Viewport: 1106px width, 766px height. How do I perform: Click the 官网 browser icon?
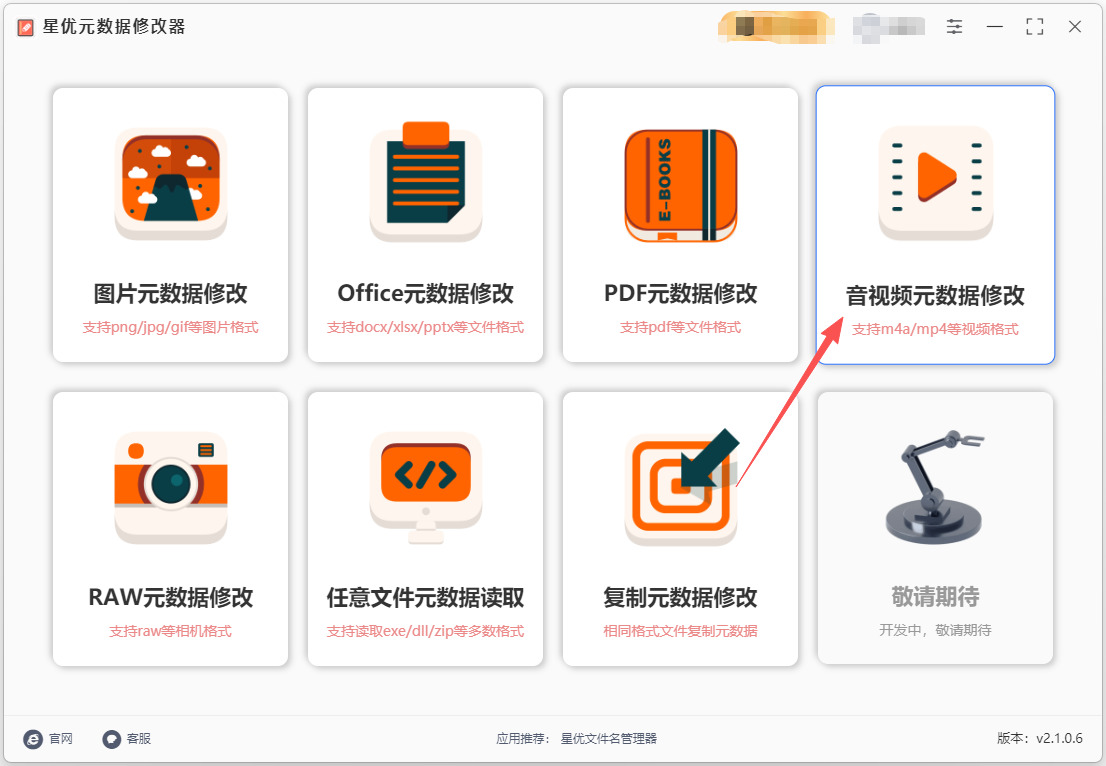pyautogui.click(x=32, y=739)
